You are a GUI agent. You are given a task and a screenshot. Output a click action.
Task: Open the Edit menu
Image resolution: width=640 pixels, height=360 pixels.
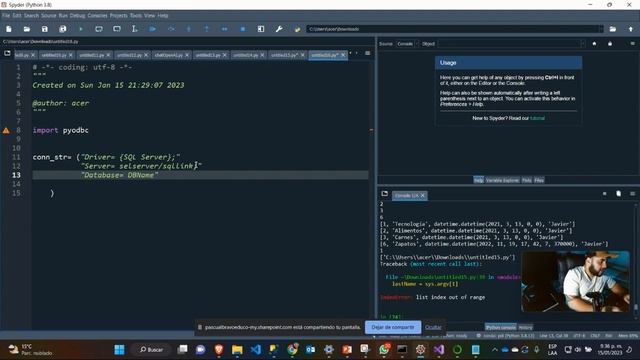[x=17, y=16]
